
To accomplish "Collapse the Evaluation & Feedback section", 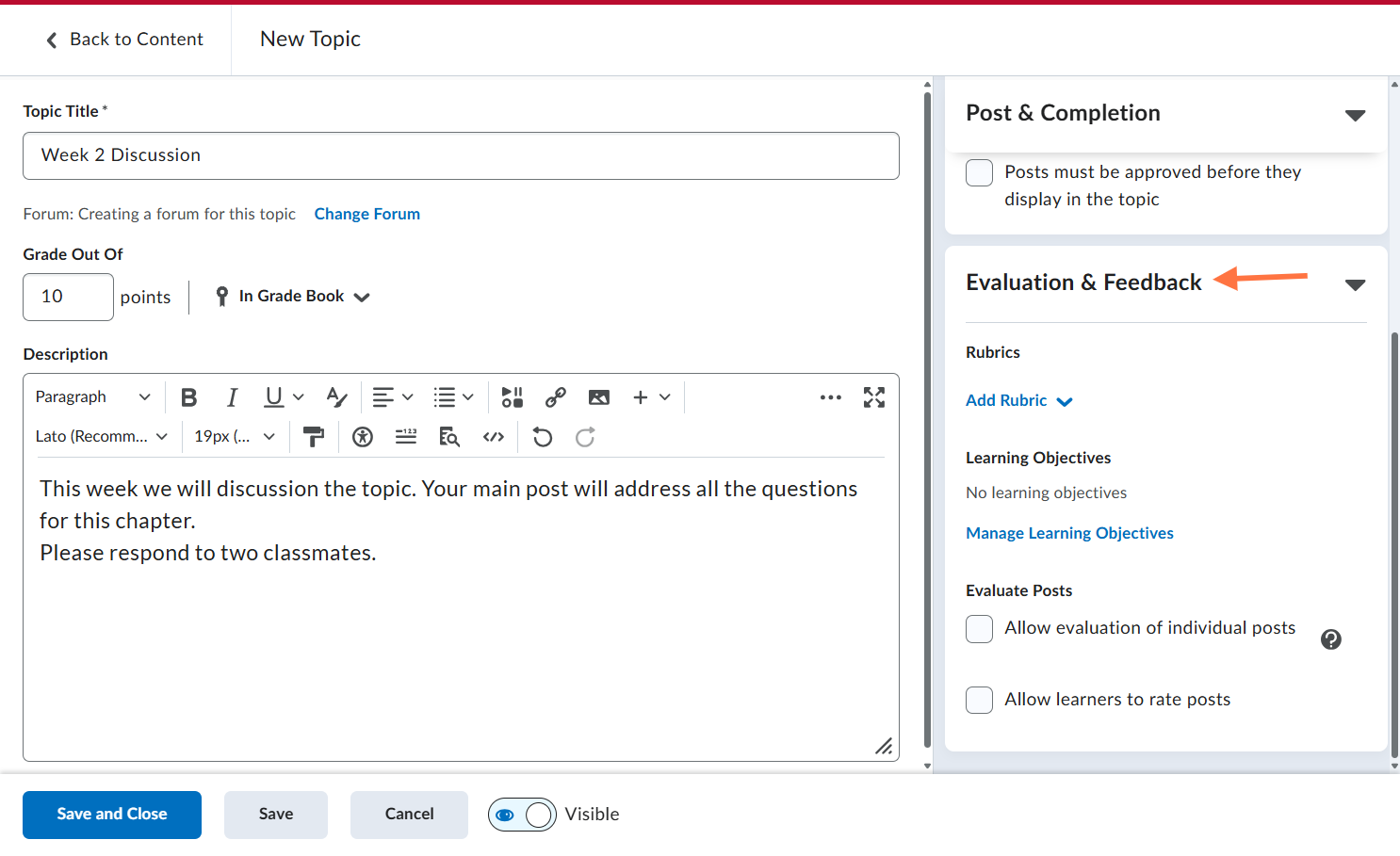I will tap(1355, 284).
